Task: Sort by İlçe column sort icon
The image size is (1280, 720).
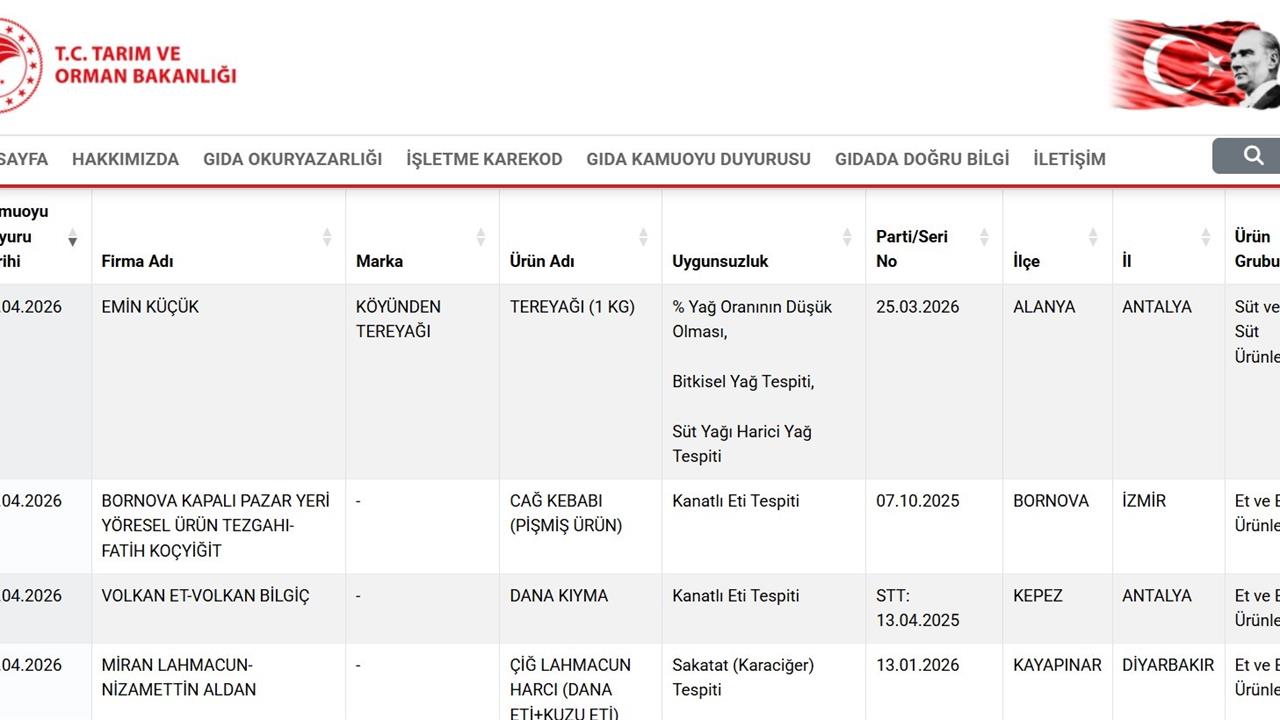Action: (x=1093, y=237)
